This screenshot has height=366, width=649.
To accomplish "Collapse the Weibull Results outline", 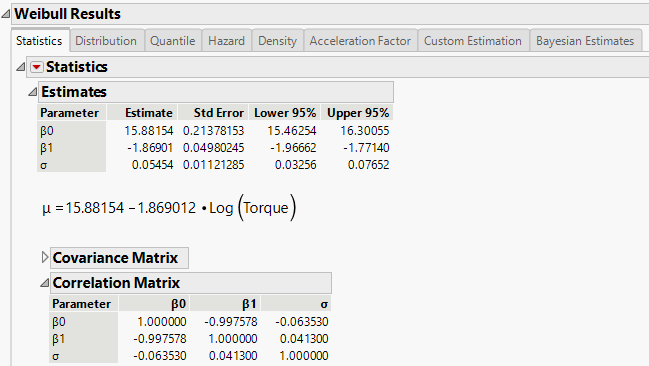I will tap(6, 14).
